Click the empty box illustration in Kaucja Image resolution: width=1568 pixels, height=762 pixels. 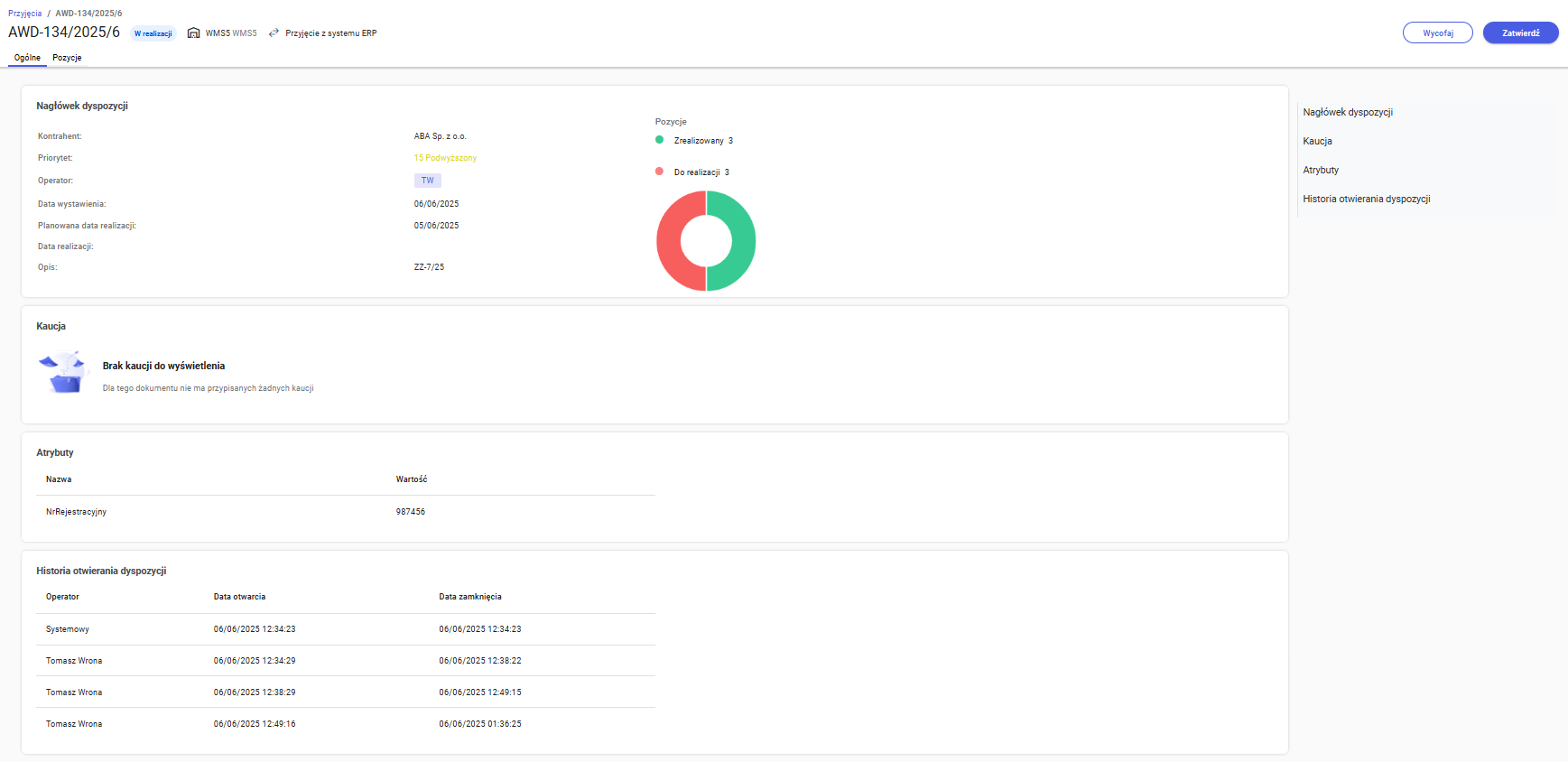click(64, 373)
